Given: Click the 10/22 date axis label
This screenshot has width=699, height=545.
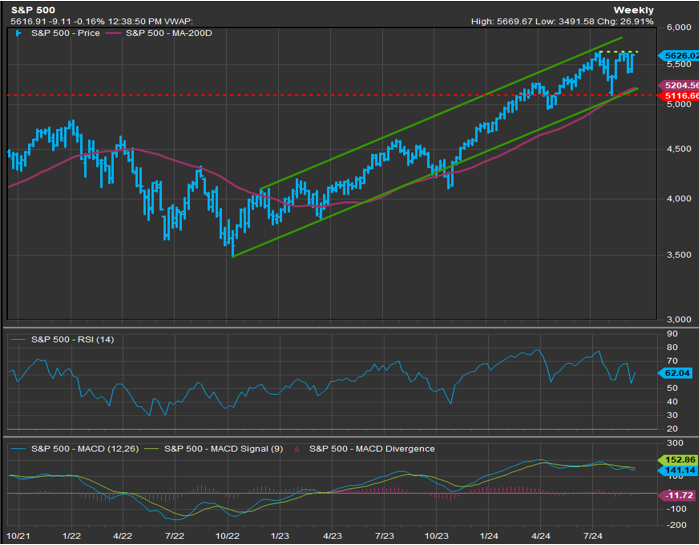Looking at the screenshot, I should click(x=227, y=536).
